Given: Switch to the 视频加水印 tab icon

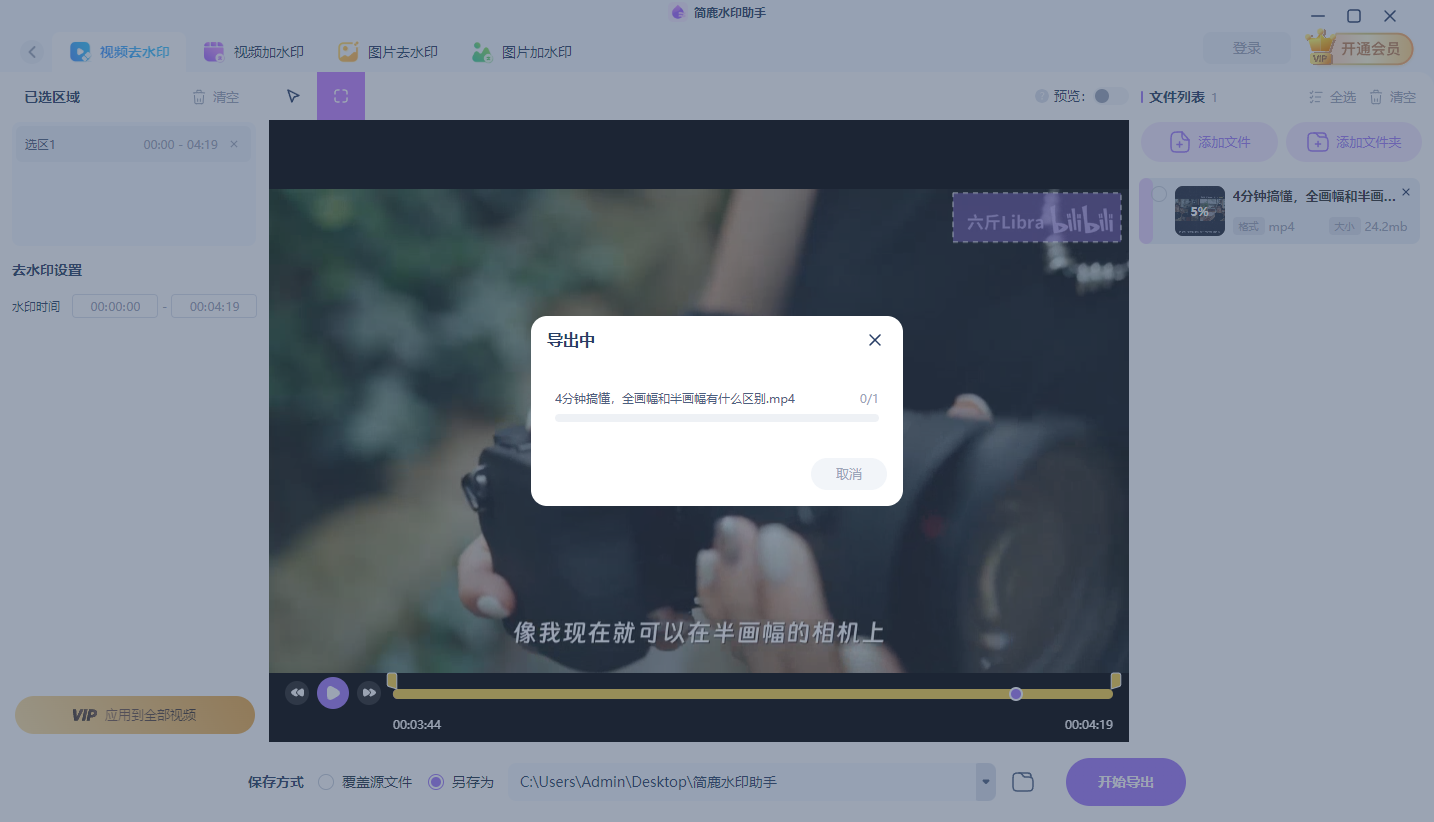Looking at the screenshot, I should pyautogui.click(x=213, y=52).
